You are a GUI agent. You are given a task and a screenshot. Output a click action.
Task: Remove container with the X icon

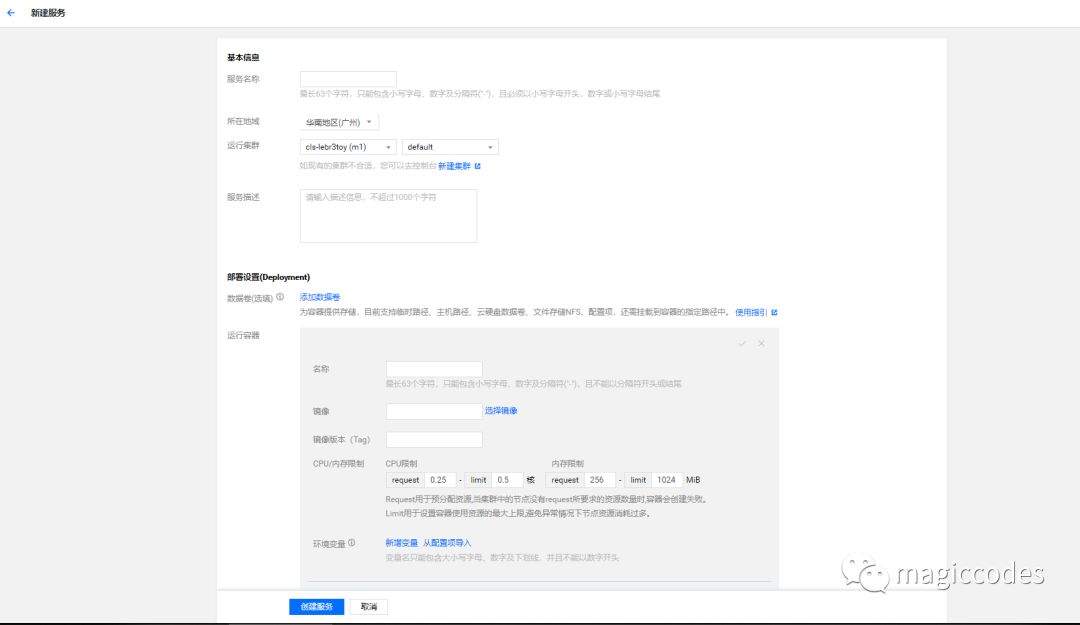[761, 343]
